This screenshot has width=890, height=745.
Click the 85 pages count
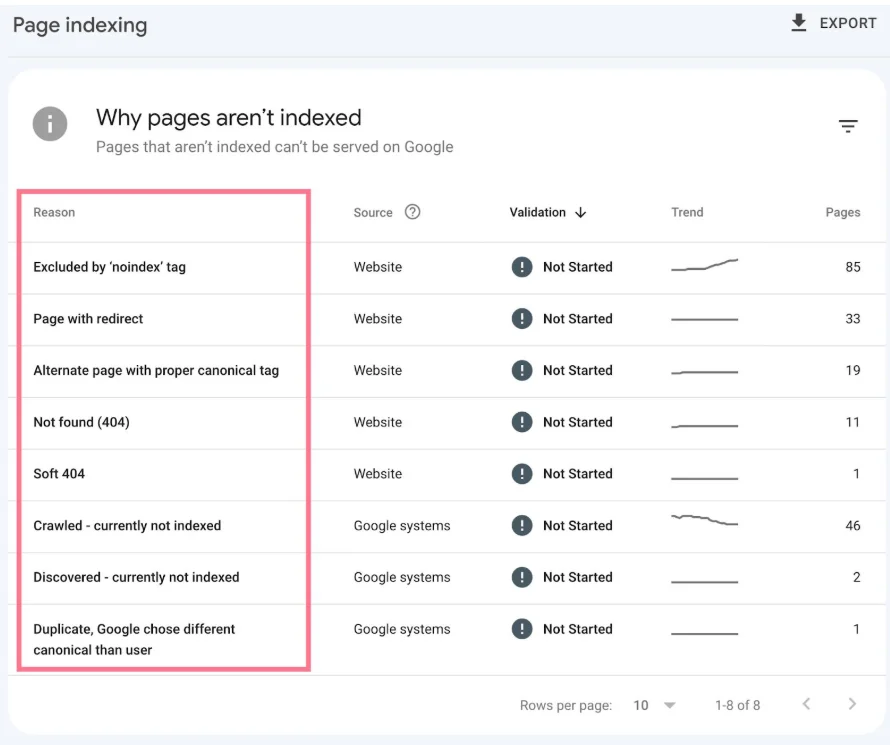[x=853, y=267]
